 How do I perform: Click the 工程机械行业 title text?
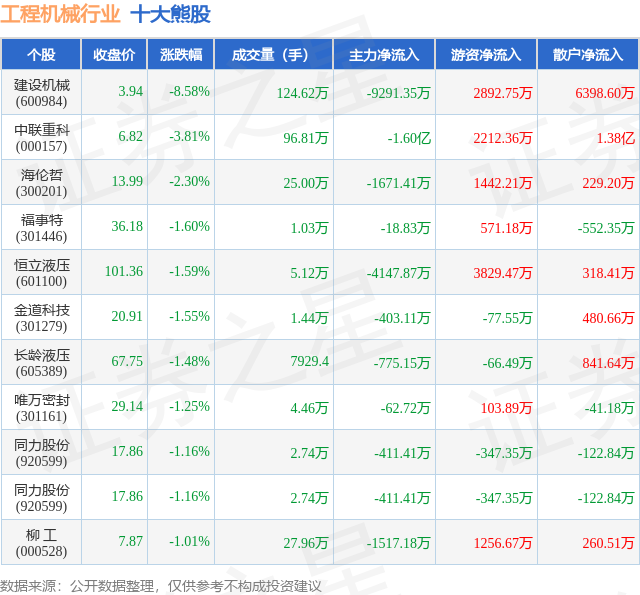(x=60, y=14)
